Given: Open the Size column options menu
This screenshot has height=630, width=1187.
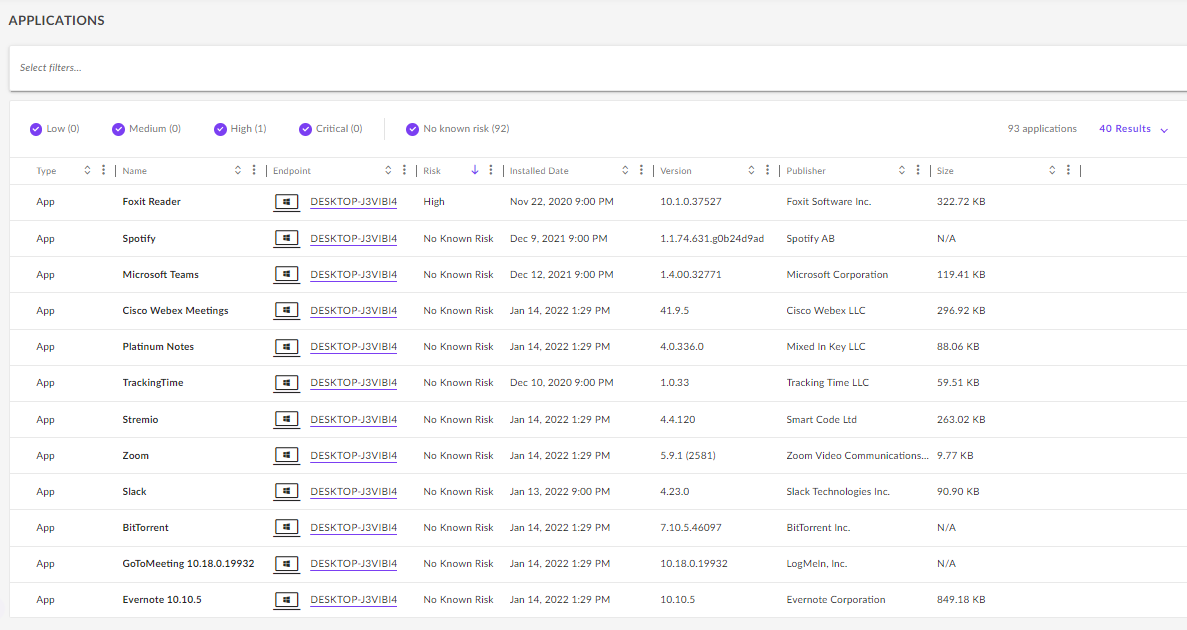Looking at the screenshot, I should coord(1068,170).
